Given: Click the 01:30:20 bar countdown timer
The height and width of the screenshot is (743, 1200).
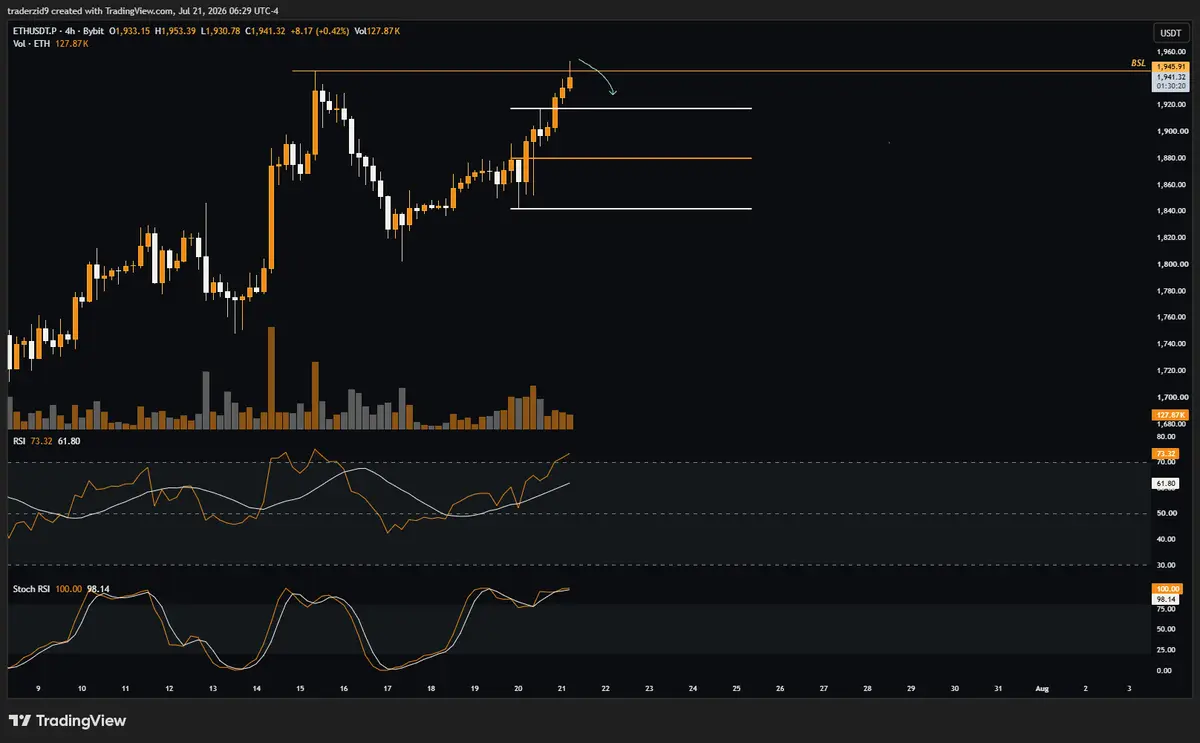Looking at the screenshot, I should point(1169,86).
